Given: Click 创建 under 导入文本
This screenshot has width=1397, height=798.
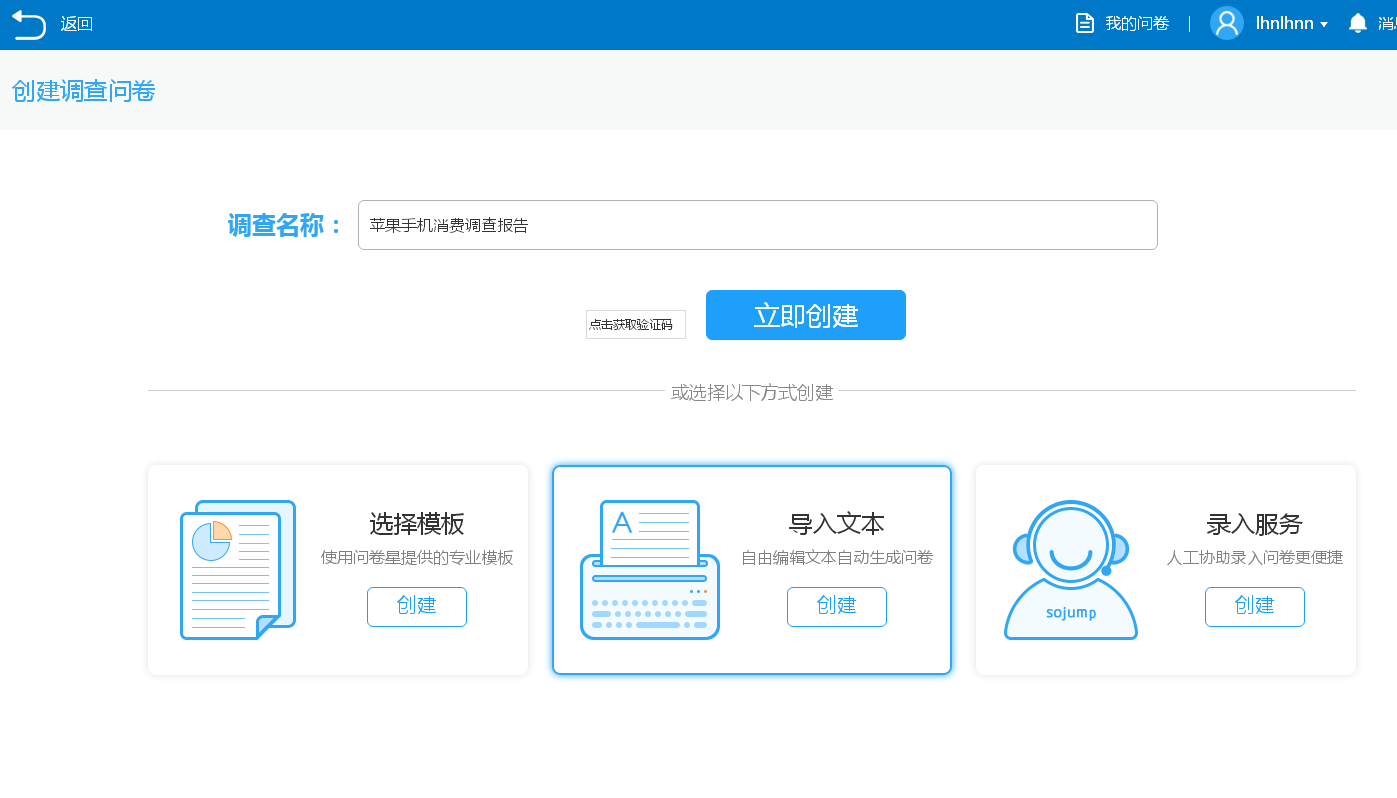Looking at the screenshot, I should coord(837,607).
